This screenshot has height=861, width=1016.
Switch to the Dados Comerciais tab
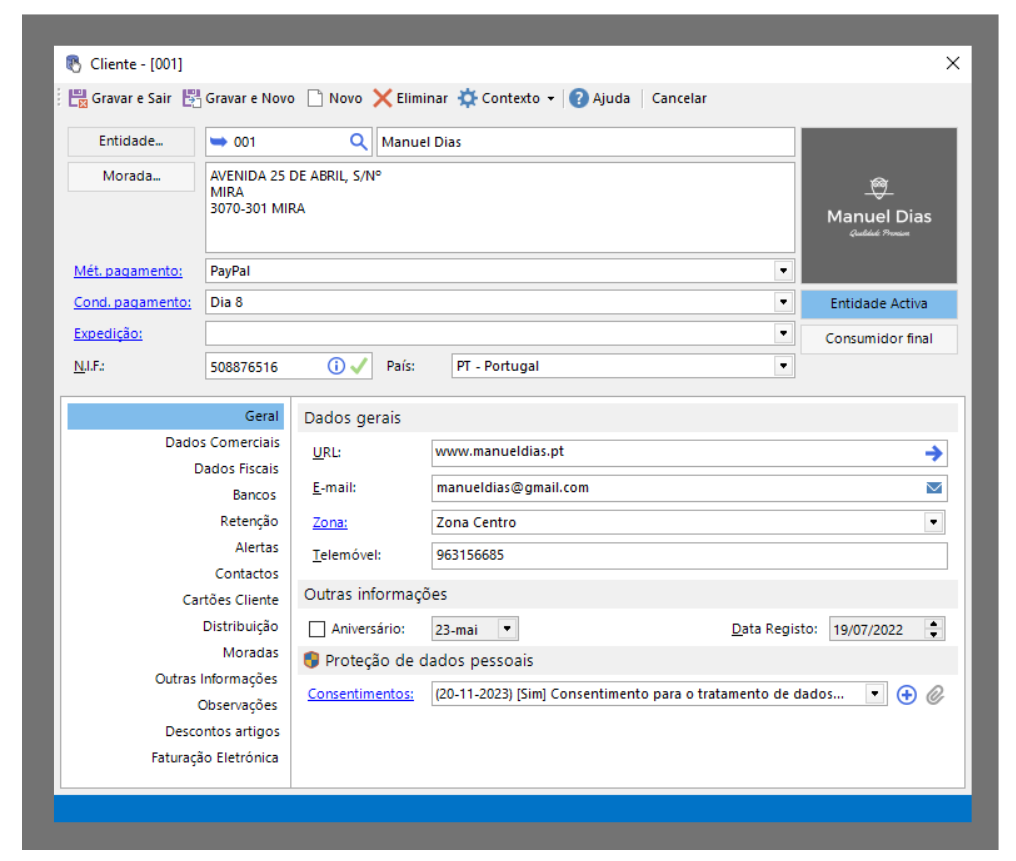222,442
